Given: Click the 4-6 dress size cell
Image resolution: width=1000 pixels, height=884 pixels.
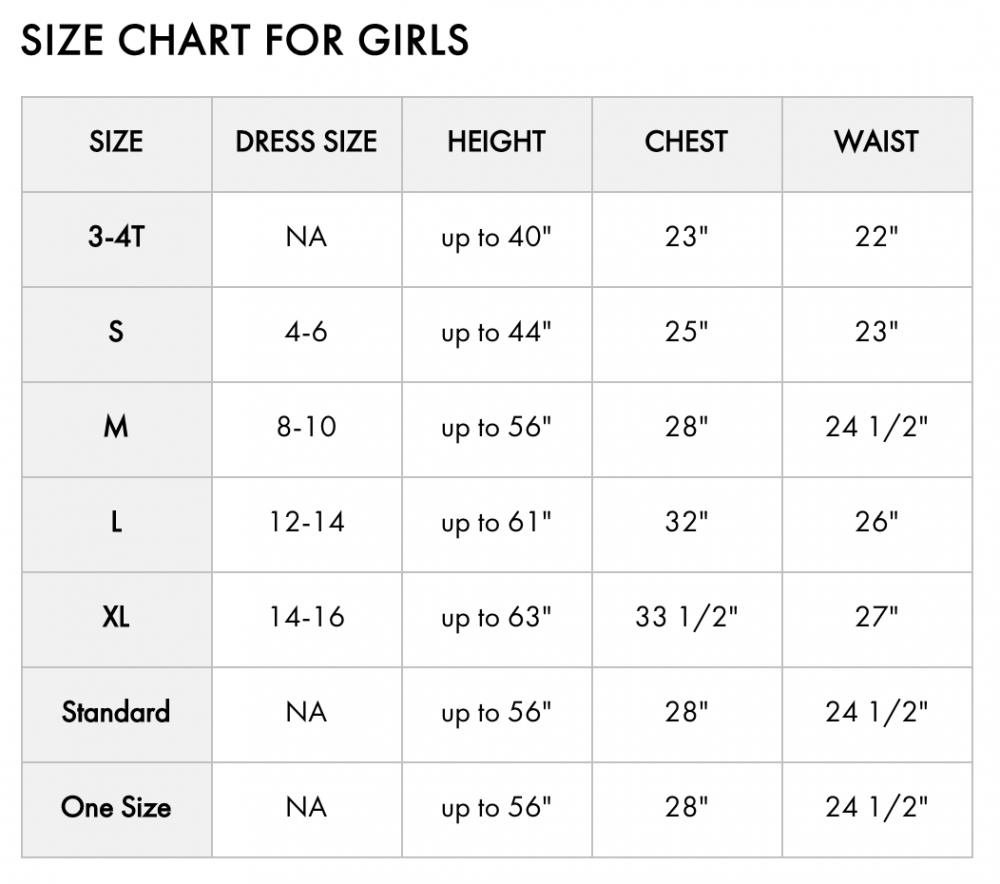Looking at the screenshot, I should pos(306,332).
